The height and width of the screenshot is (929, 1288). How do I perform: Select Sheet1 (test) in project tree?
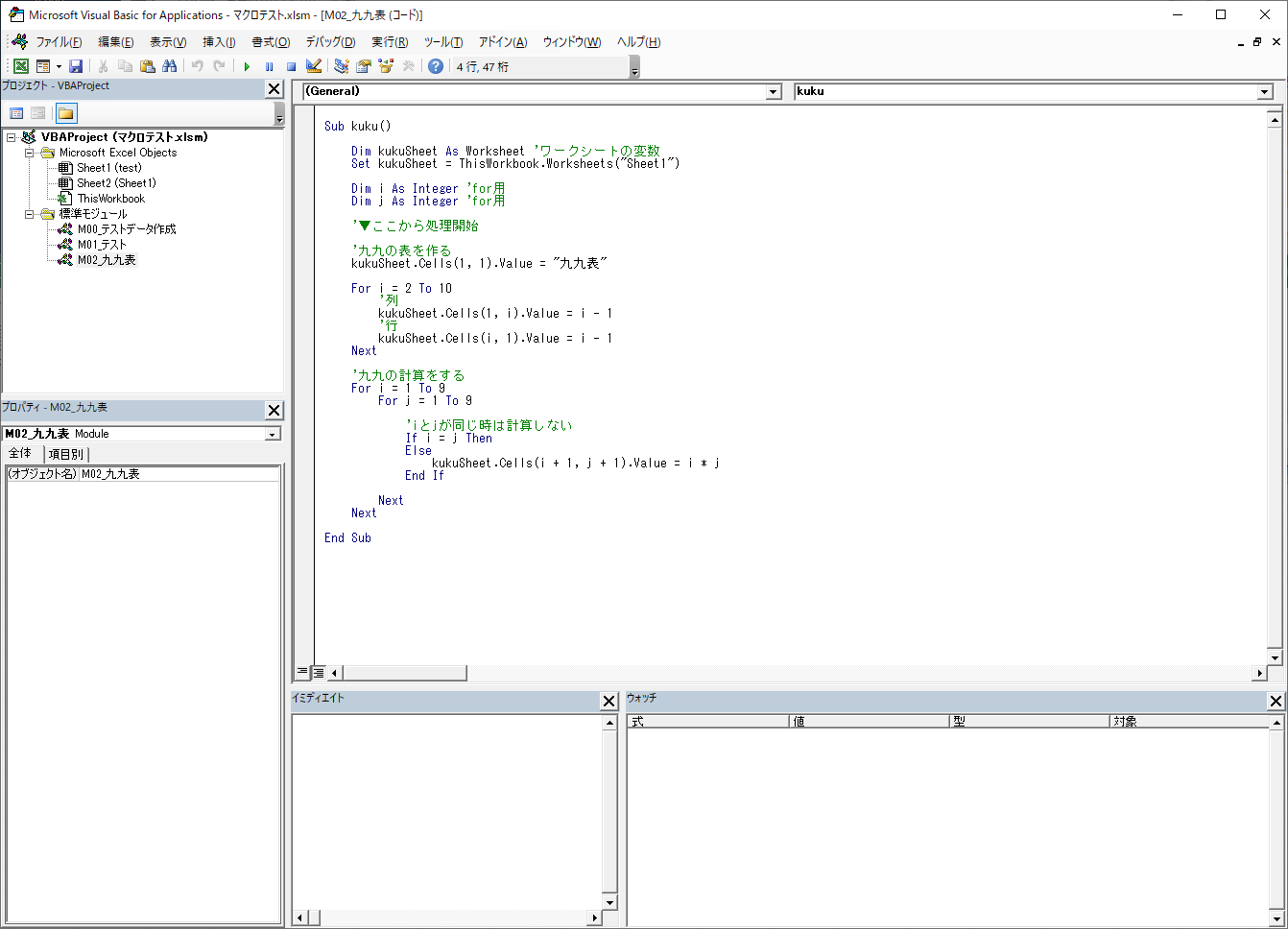109,168
